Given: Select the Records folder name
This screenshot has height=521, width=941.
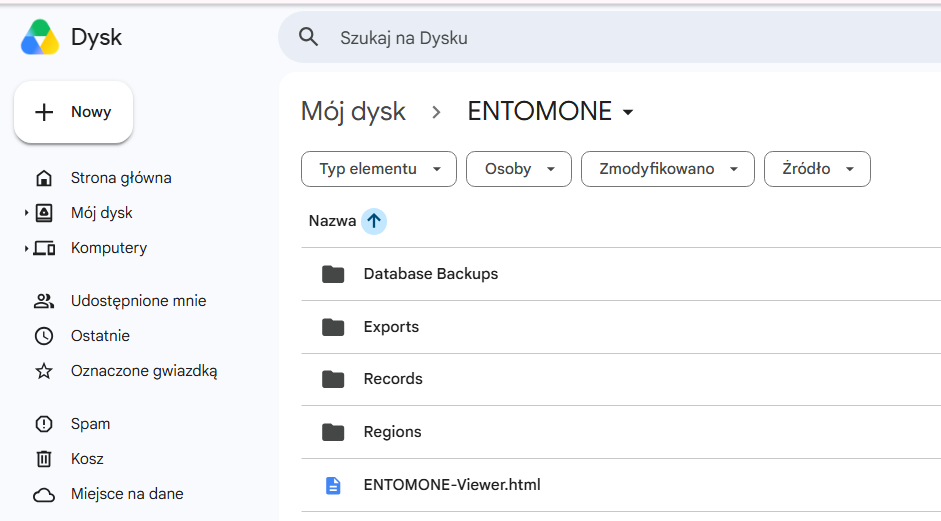Looking at the screenshot, I should pyautogui.click(x=392, y=379).
